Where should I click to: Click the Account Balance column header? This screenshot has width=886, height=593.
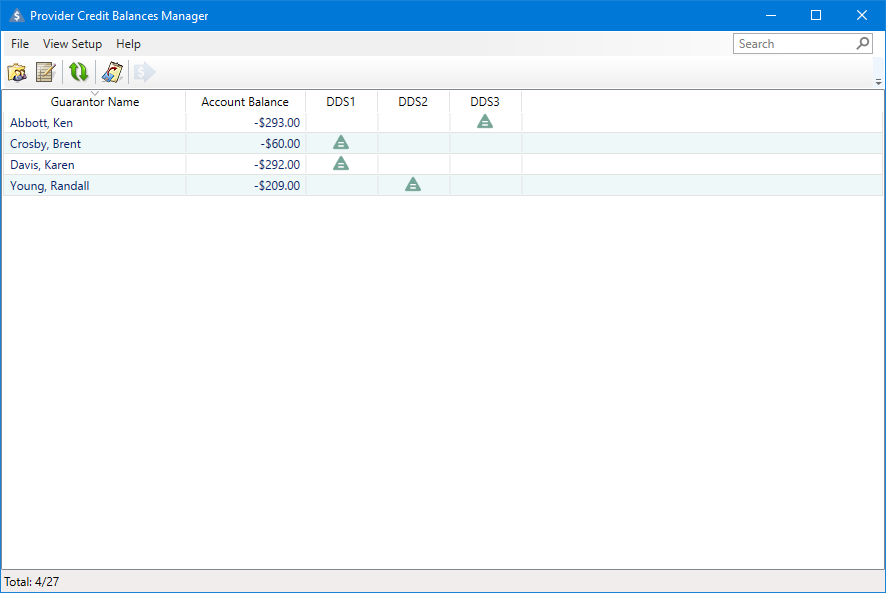245,102
